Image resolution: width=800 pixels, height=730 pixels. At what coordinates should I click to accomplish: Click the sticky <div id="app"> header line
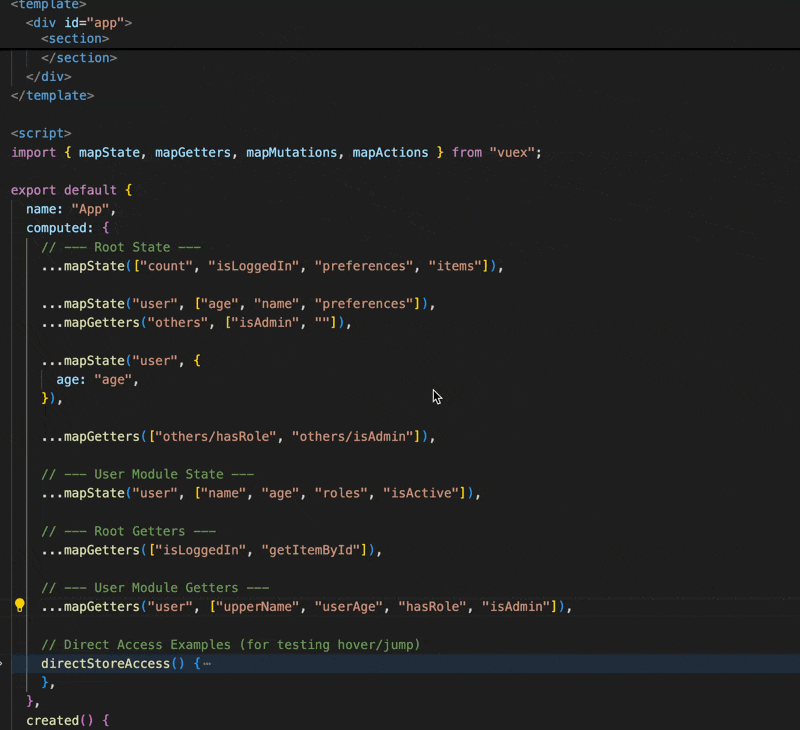pos(79,23)
